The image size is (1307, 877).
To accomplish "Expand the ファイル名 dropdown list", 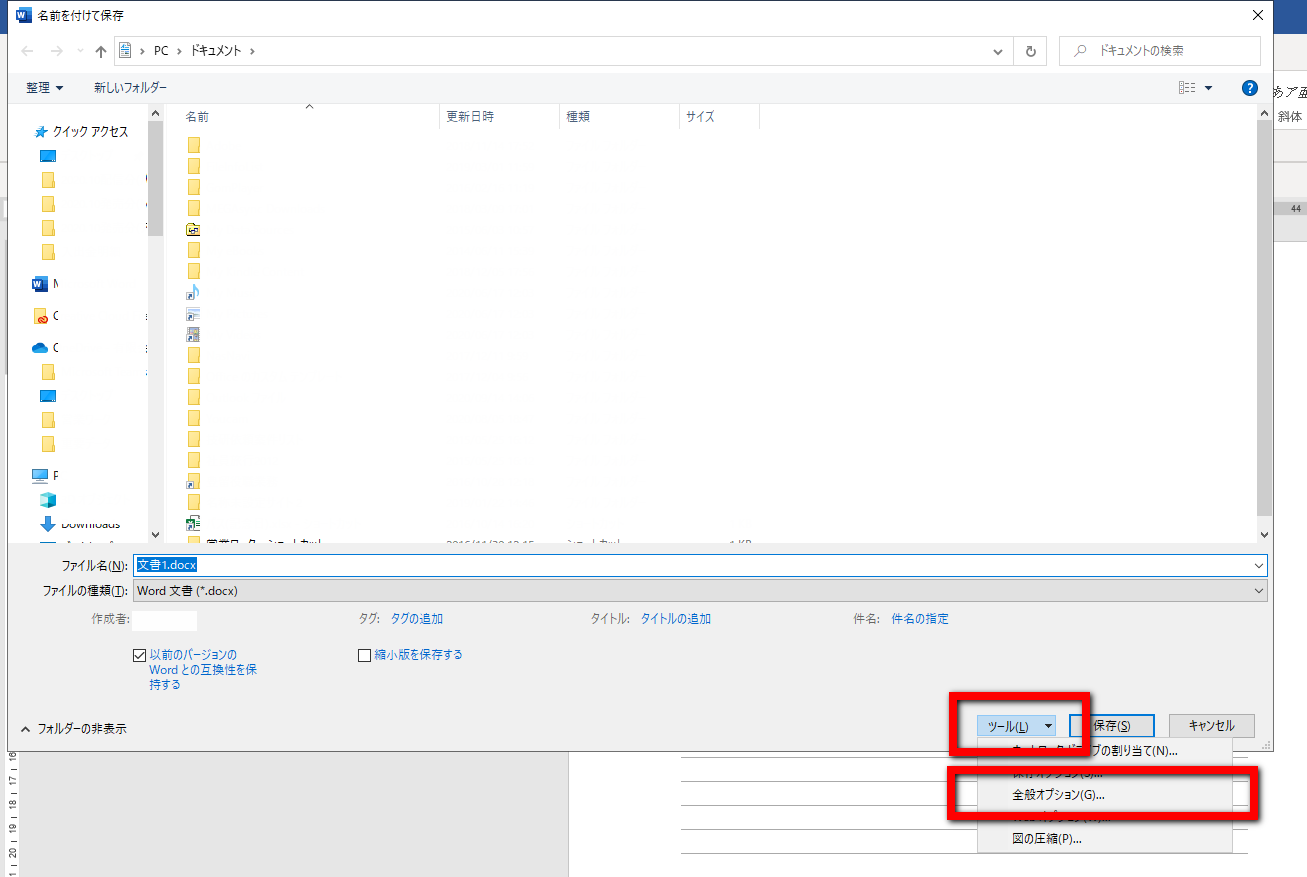I will pyautogui.click(x=1258, y=565).
